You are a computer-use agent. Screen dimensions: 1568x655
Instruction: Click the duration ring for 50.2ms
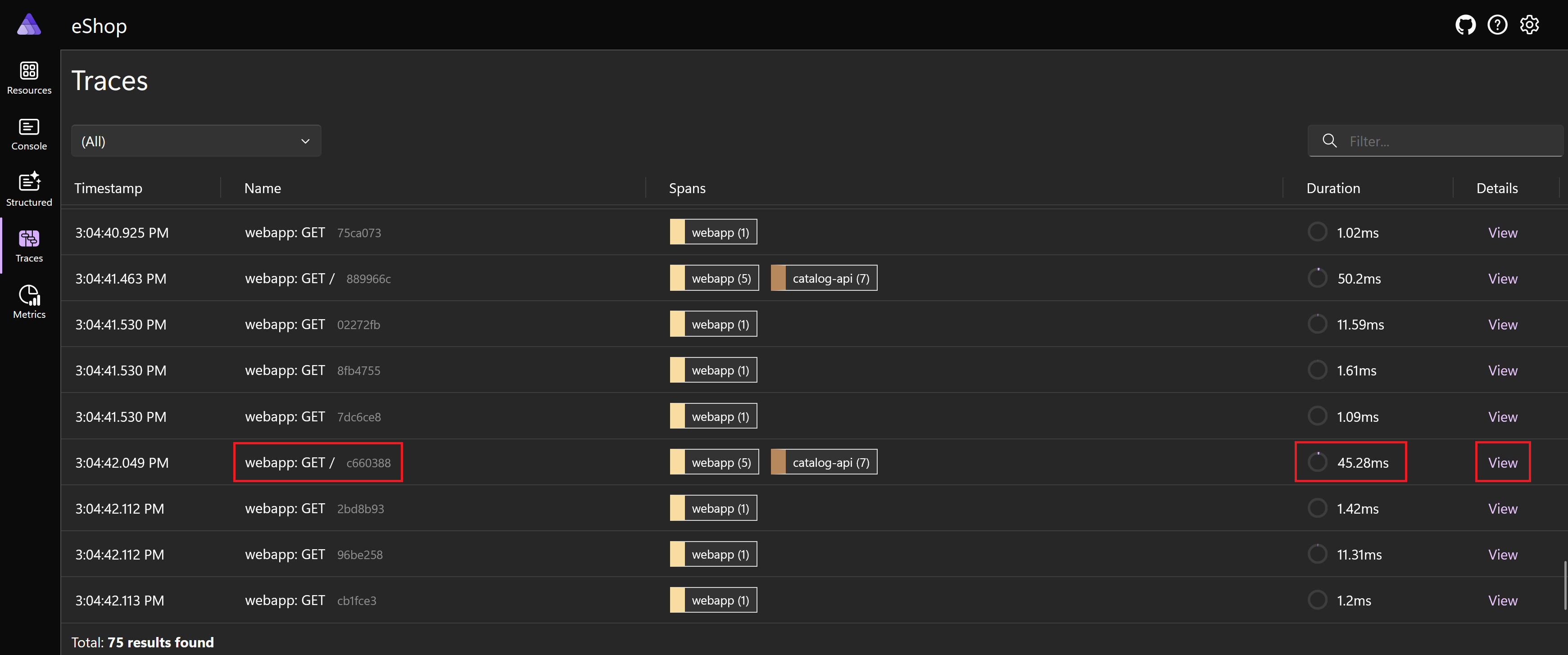click(x=1317, y=278)
